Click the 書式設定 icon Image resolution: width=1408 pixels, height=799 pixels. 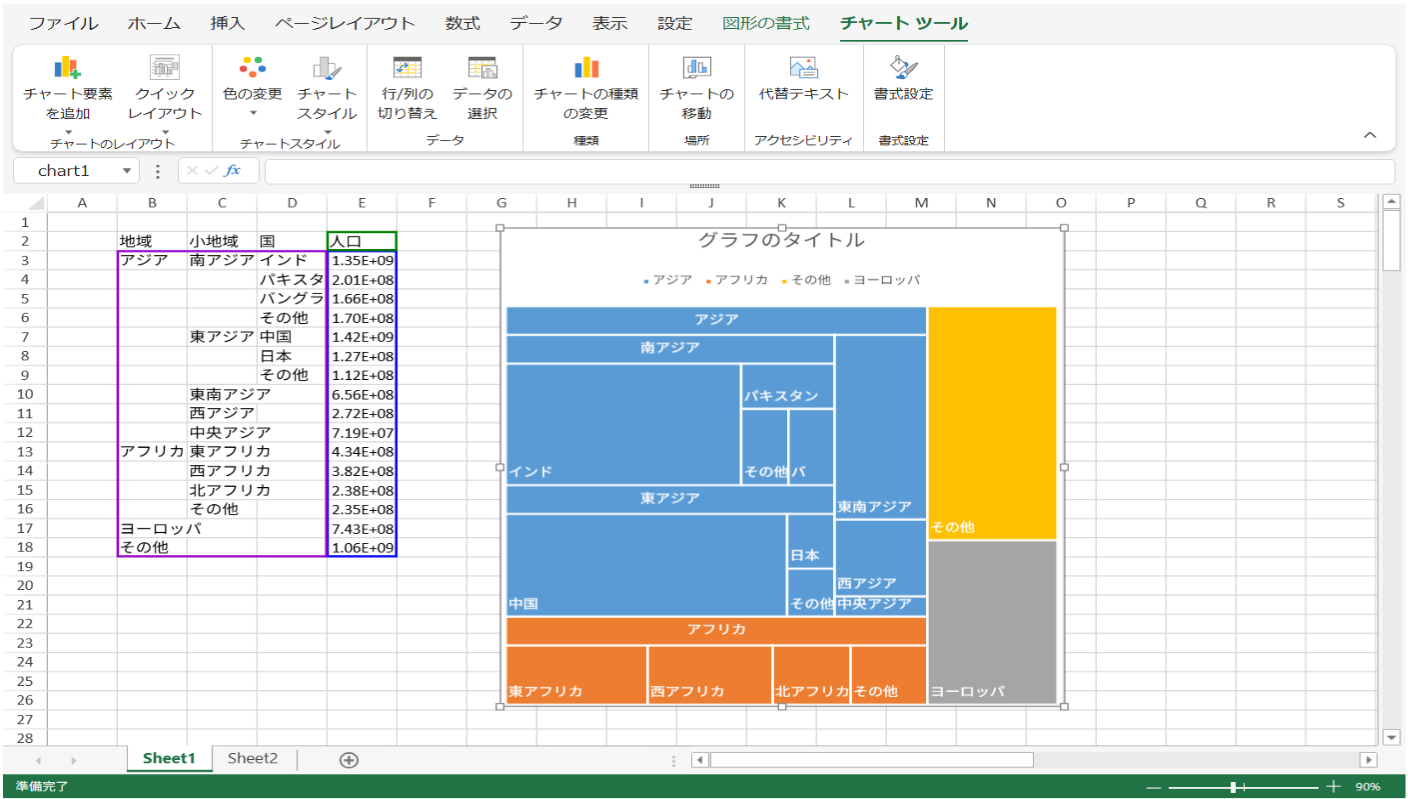pos(903,68)
